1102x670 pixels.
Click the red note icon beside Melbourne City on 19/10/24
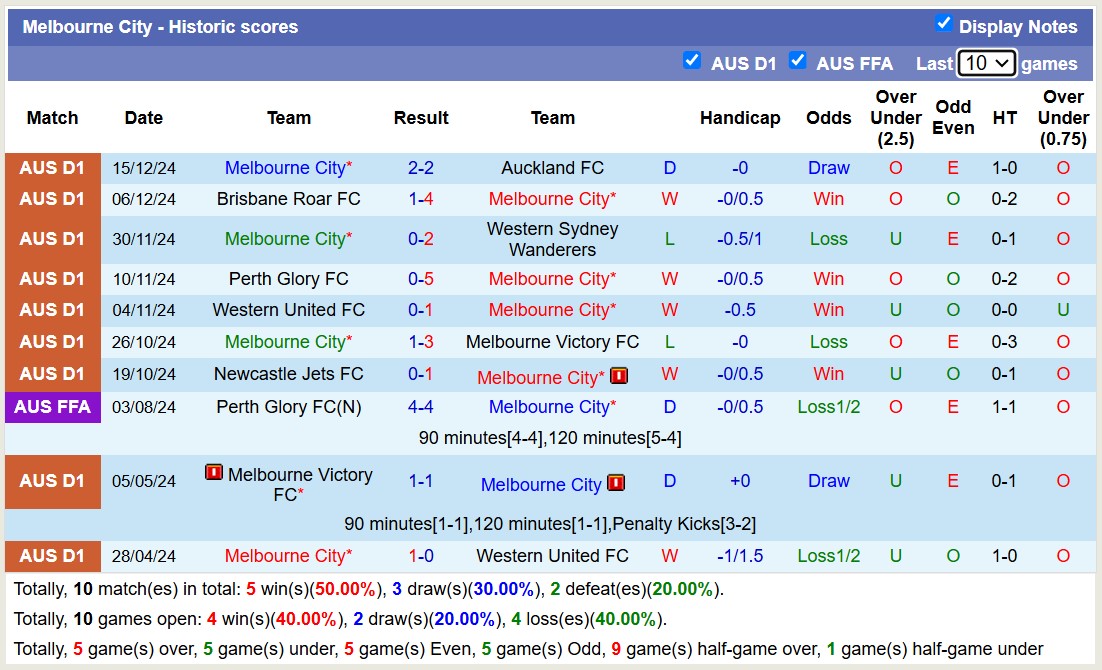(619, 375)
